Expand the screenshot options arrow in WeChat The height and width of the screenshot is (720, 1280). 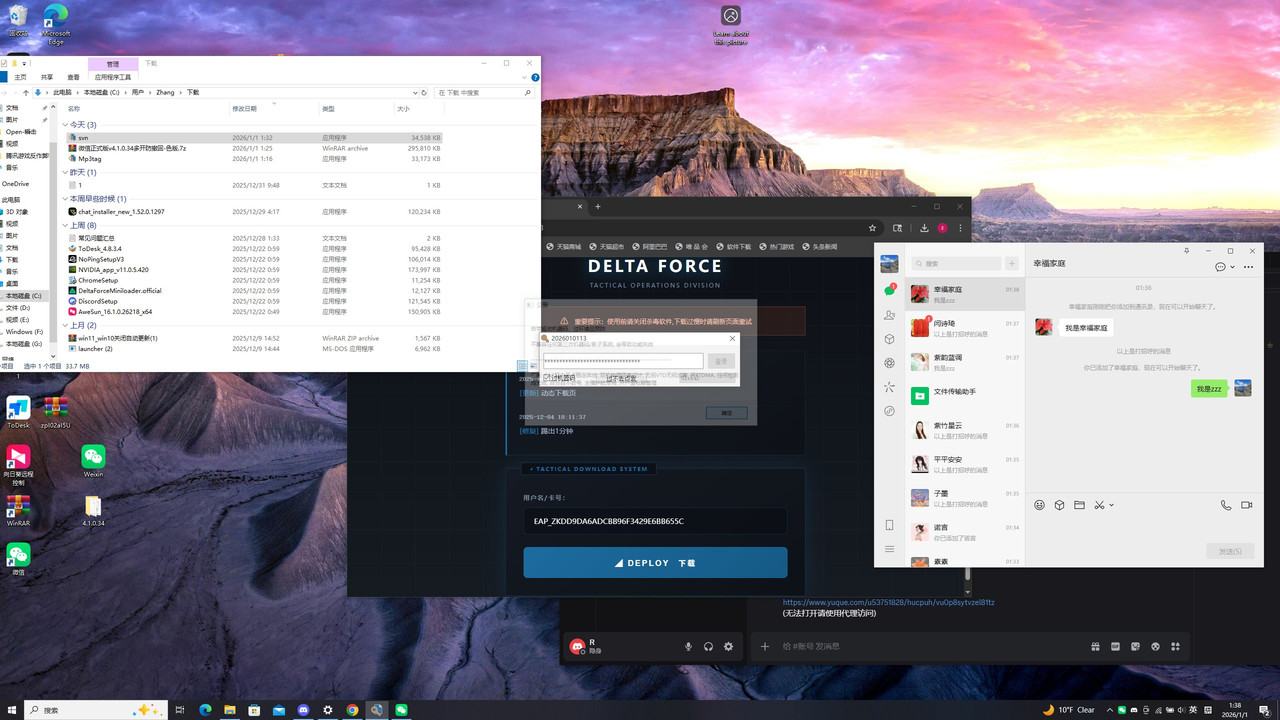pyautogui.click(x=1111, y=505)
